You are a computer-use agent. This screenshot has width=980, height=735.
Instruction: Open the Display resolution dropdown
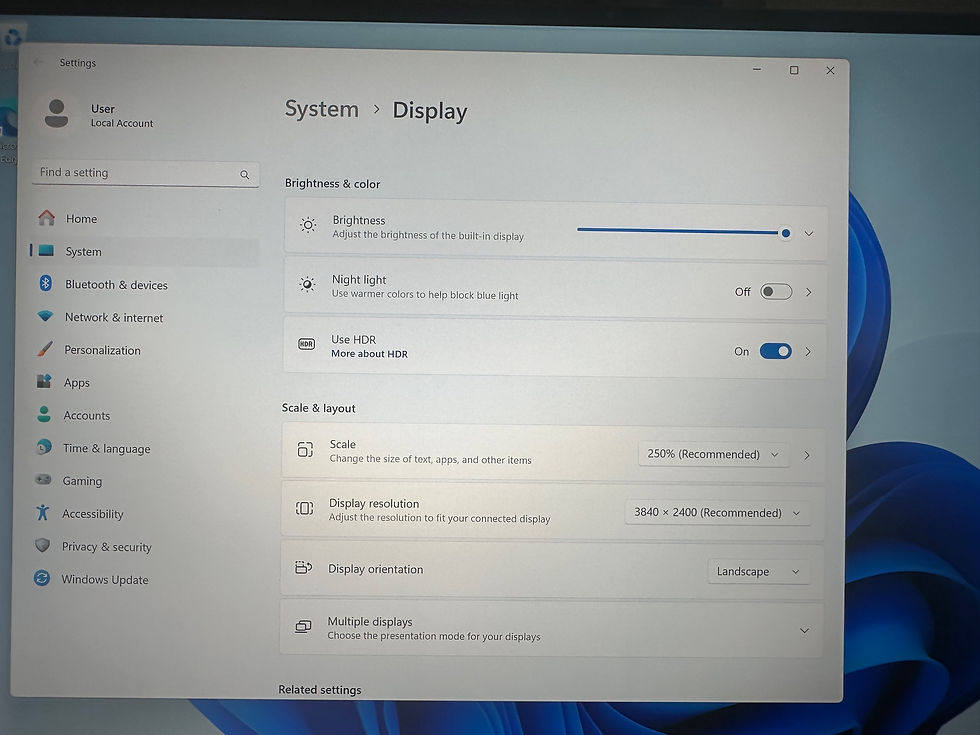point(717,512)
